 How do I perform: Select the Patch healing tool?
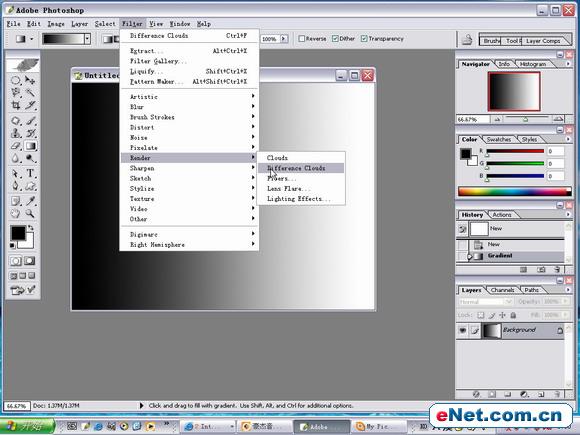point(16,121)
